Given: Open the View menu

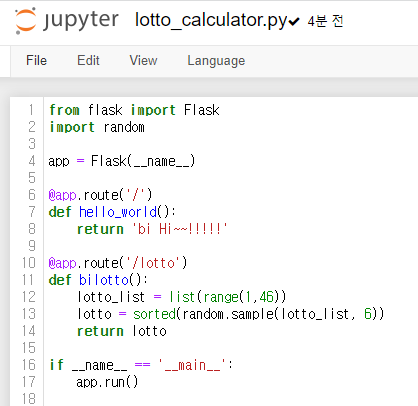Looking at the screenshot, I should [143, 61].
